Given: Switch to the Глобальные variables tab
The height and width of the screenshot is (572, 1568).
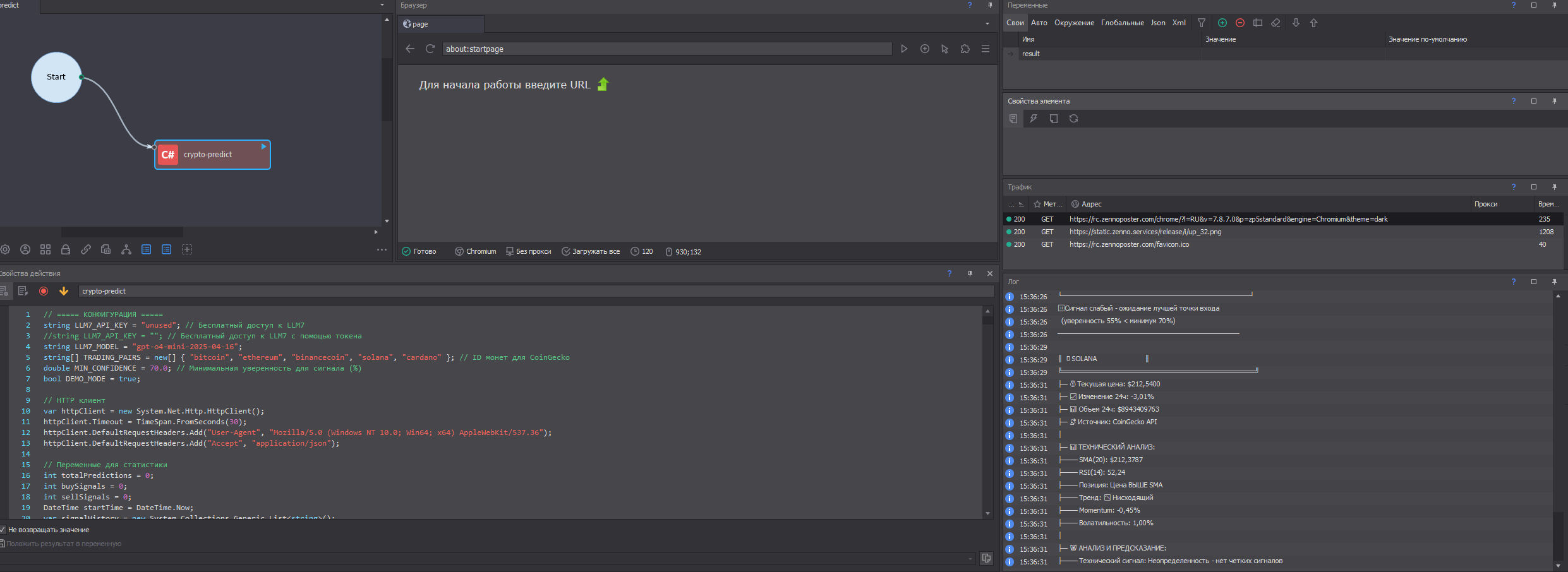Looking at the screenshot, I should (x=1122, y=23).
